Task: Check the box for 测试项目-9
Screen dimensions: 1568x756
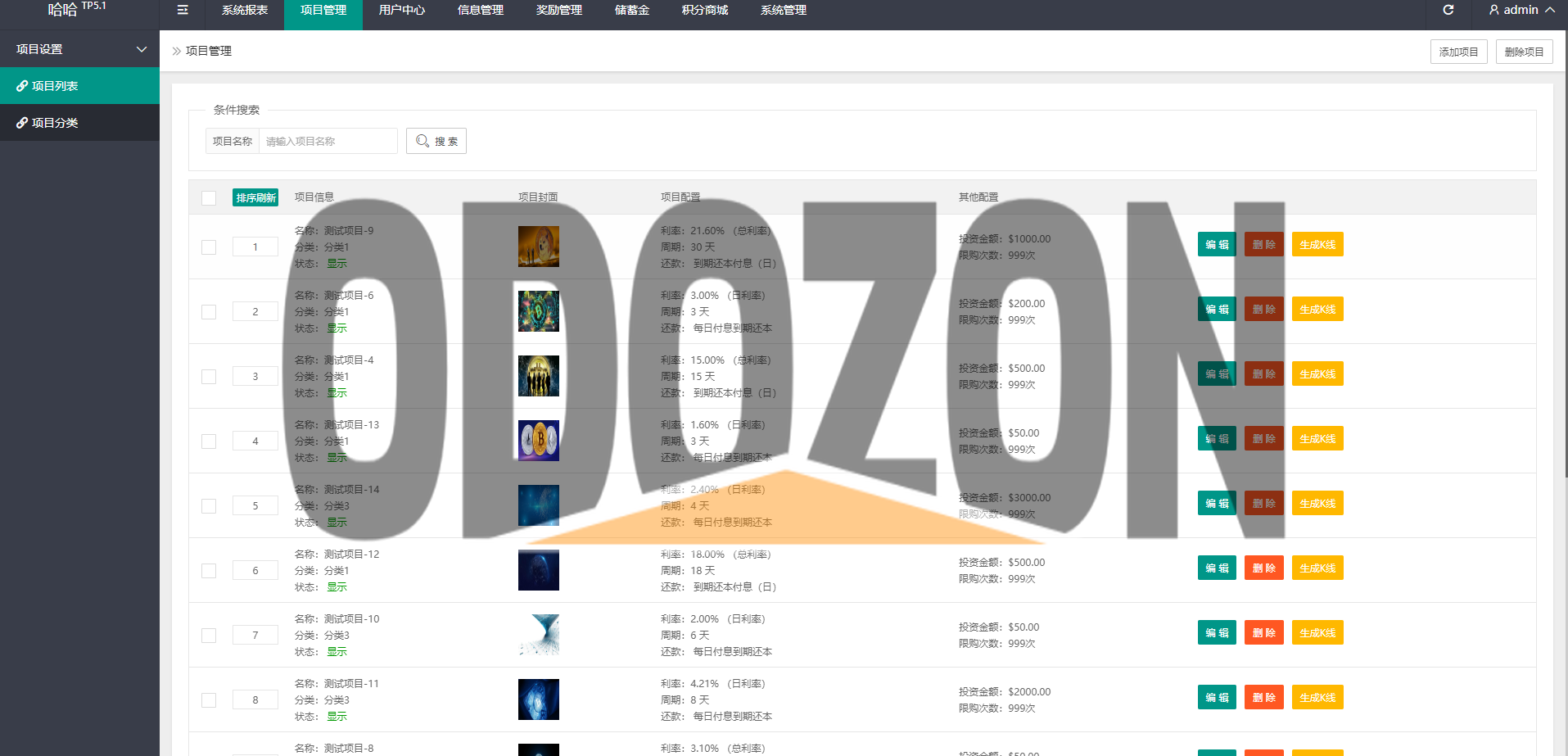Action: click(x=209, y=247)
